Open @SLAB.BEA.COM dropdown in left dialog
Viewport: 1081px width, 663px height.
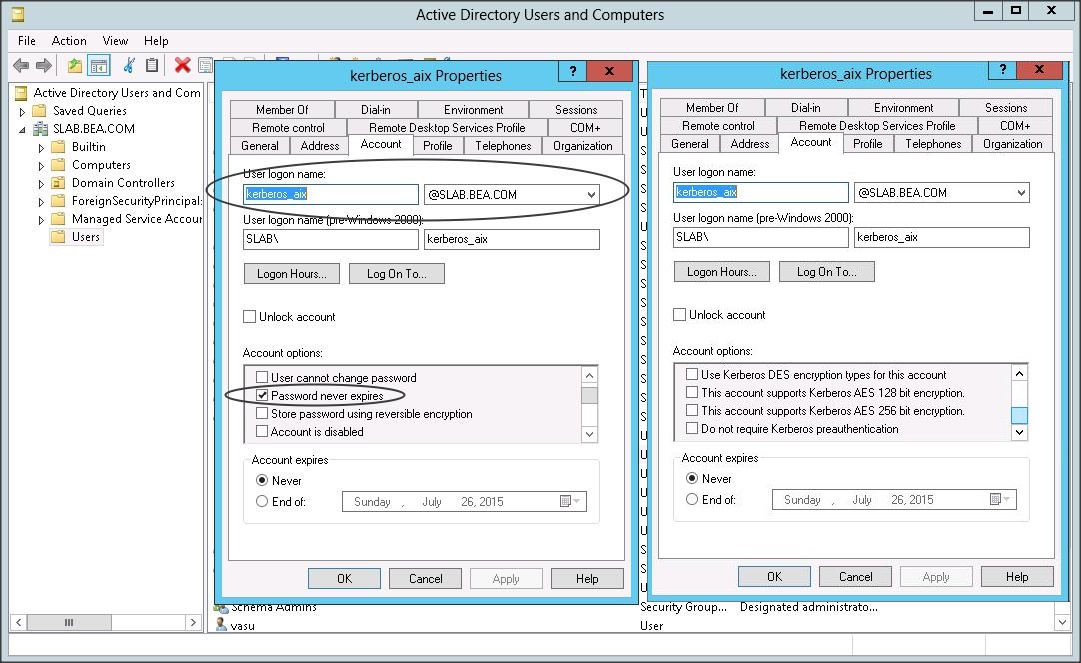(591, 194)
